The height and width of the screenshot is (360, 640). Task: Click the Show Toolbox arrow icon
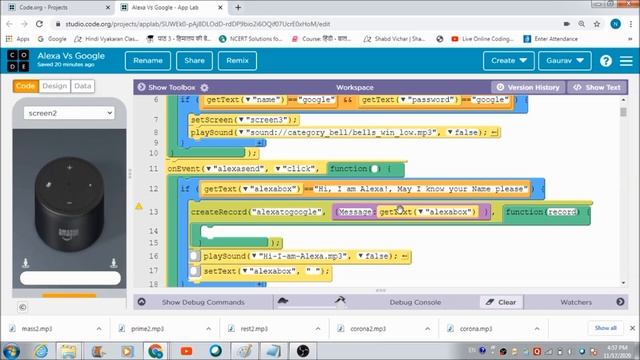(141, 87)
